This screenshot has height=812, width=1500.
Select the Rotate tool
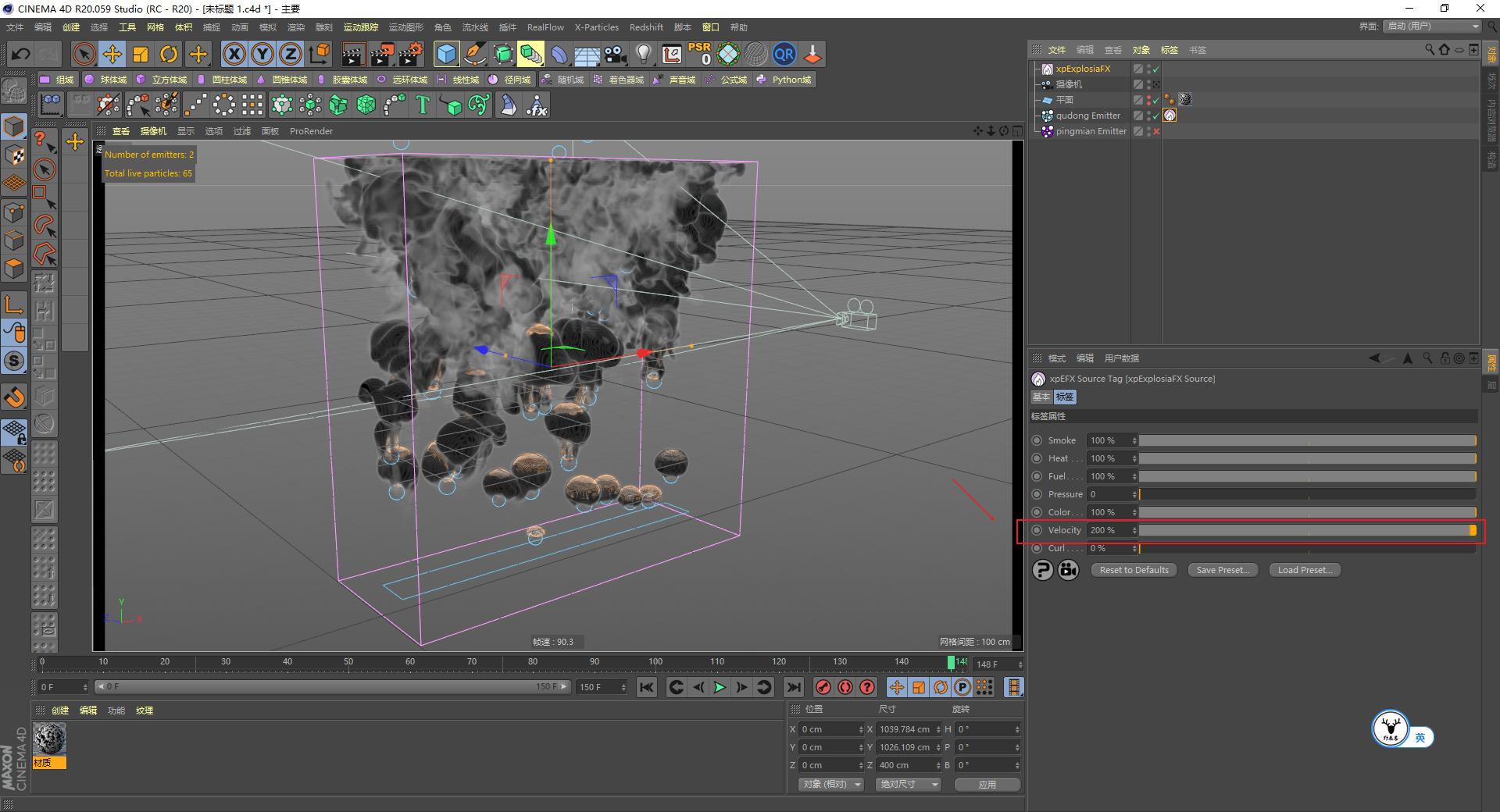tap(169, 54)
